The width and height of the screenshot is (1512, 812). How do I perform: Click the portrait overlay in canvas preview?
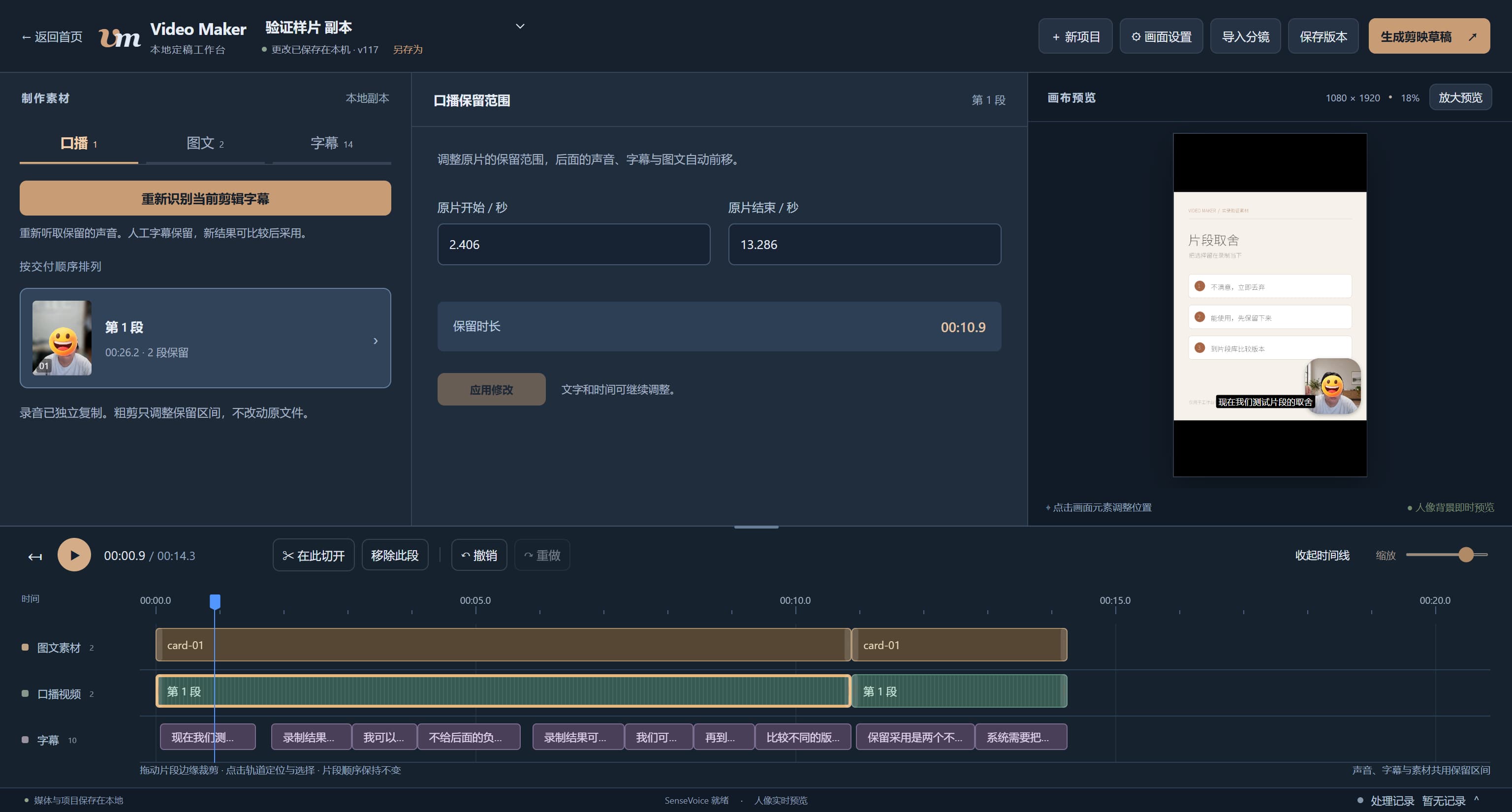(1332, 387)
